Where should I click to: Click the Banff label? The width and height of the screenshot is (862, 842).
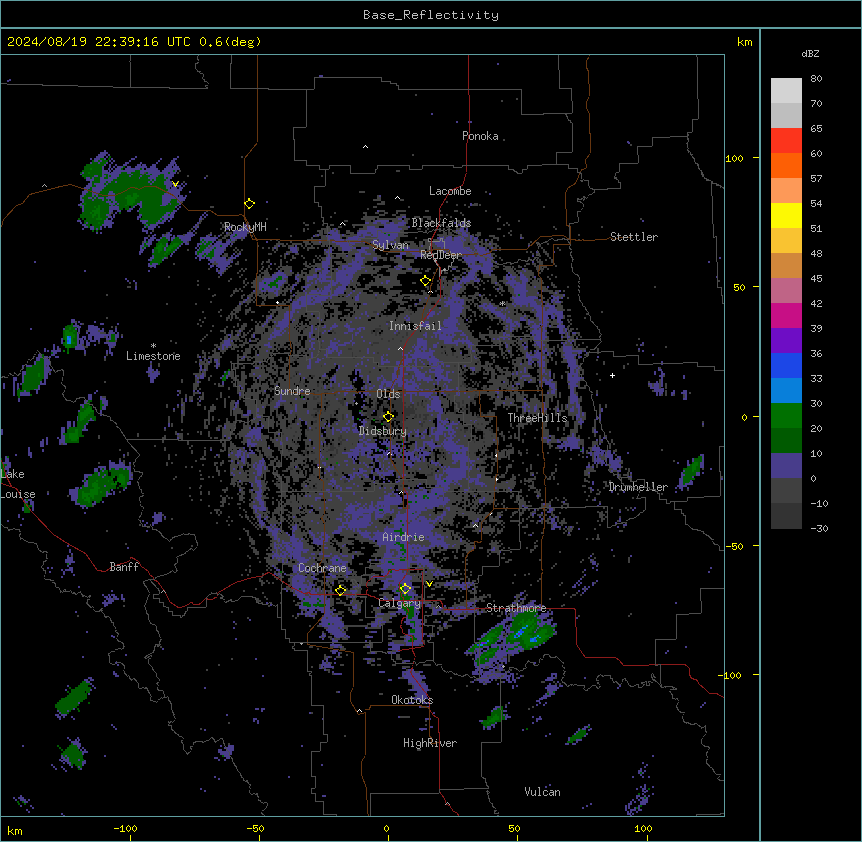point(124,567)
